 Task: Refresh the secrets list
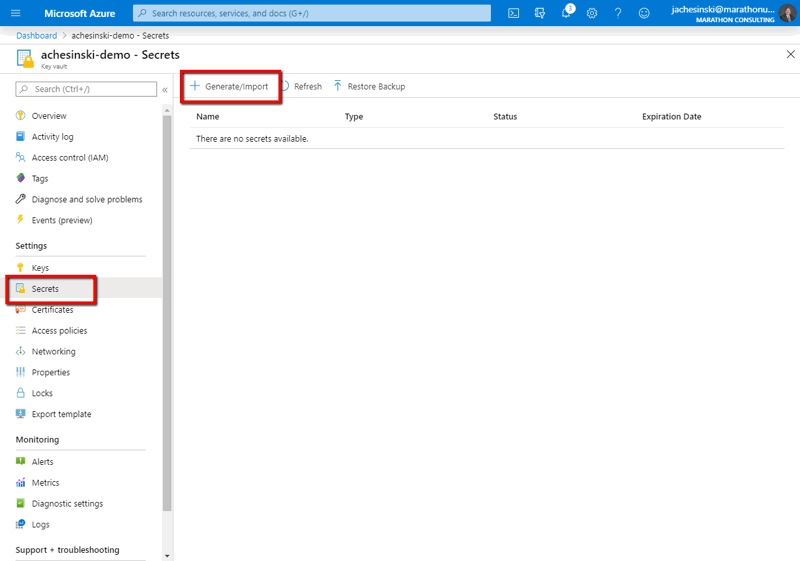301,86
